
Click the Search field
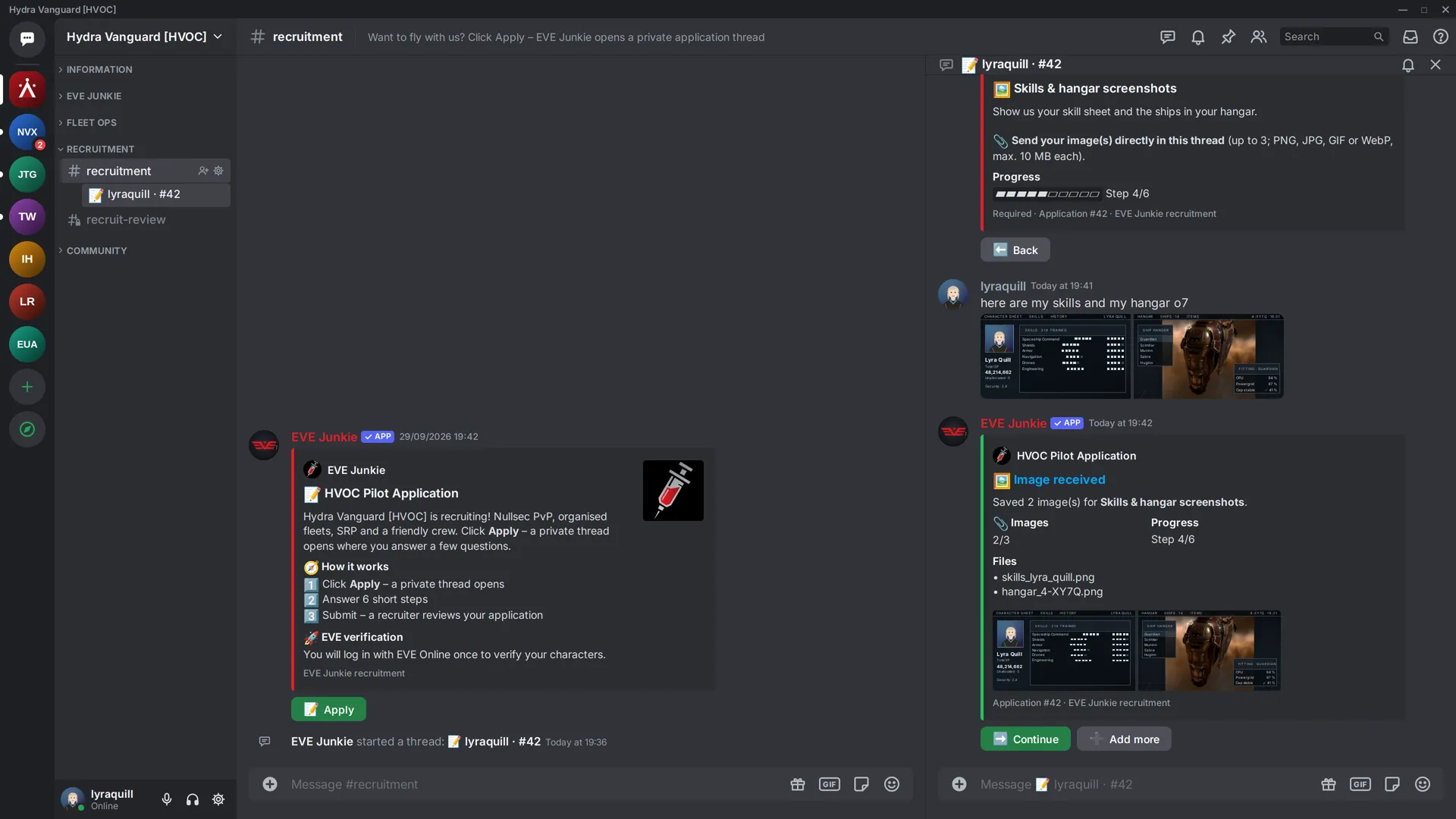point(1334,36)
